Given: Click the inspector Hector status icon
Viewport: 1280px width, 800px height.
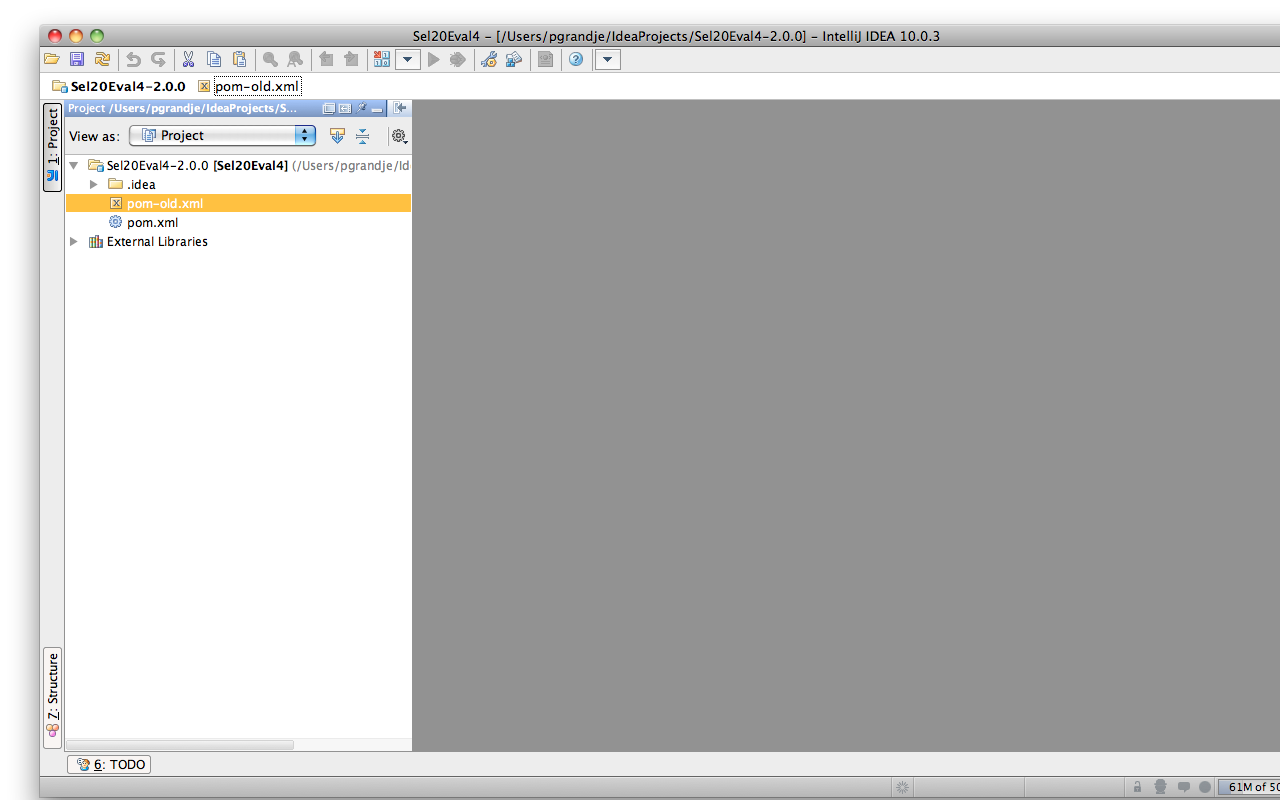Looking at the screenshot, I should click(1161, 787).
